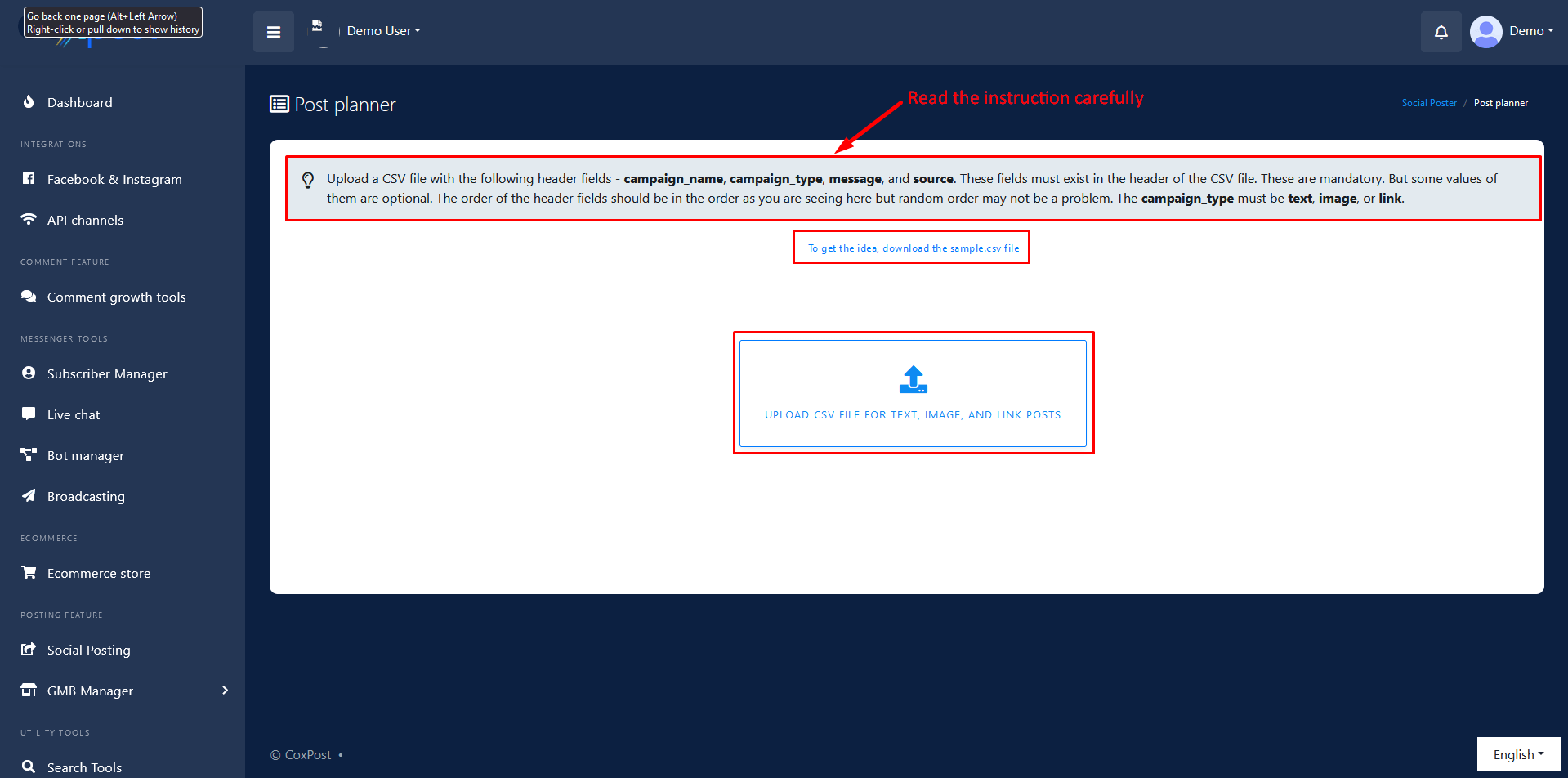Screen dimensions: 1568x778
Task: Expand the GMB Manager submenu arrow
Action: (x=226, y=691)
